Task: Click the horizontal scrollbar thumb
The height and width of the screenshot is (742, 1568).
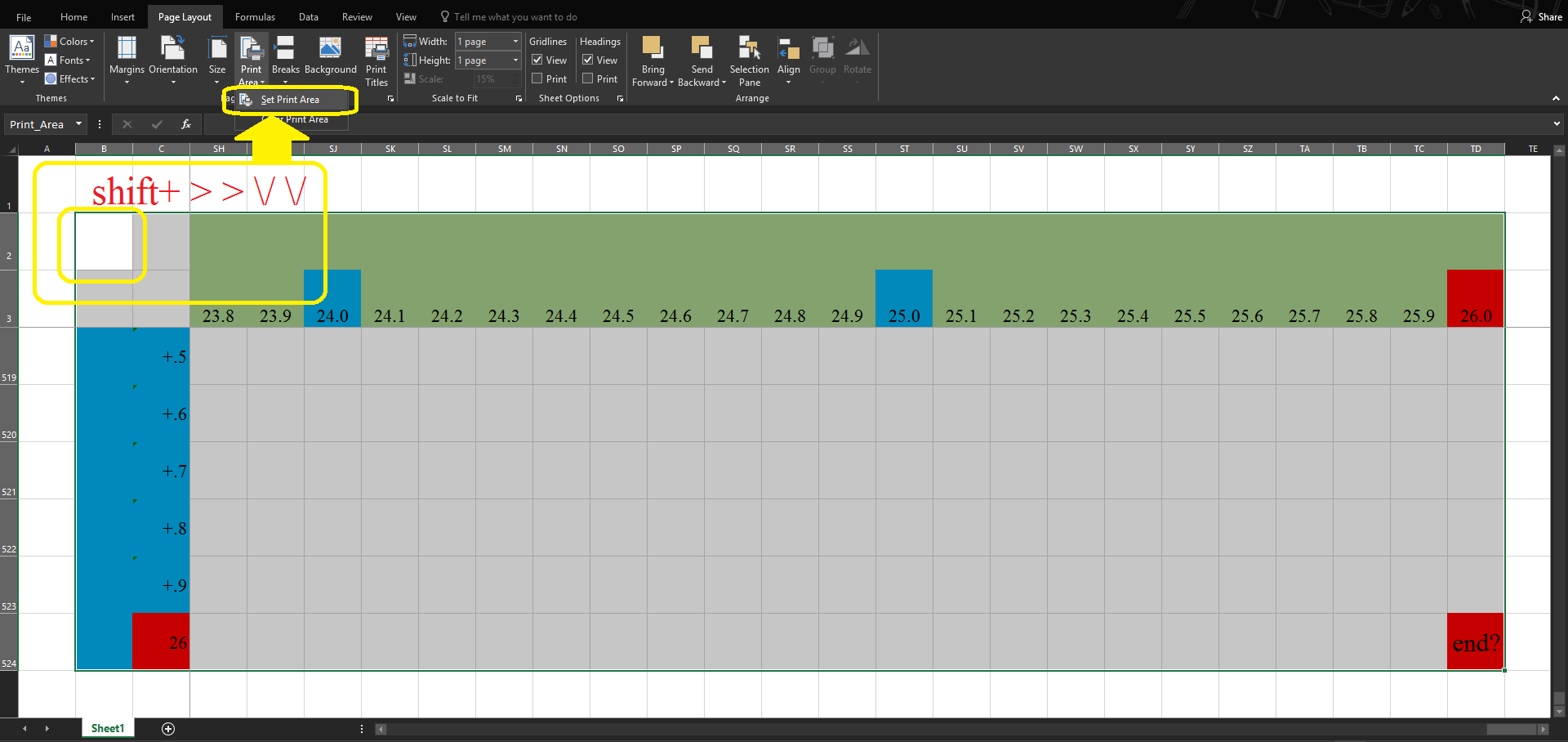Action: [x=1512, y=729]
